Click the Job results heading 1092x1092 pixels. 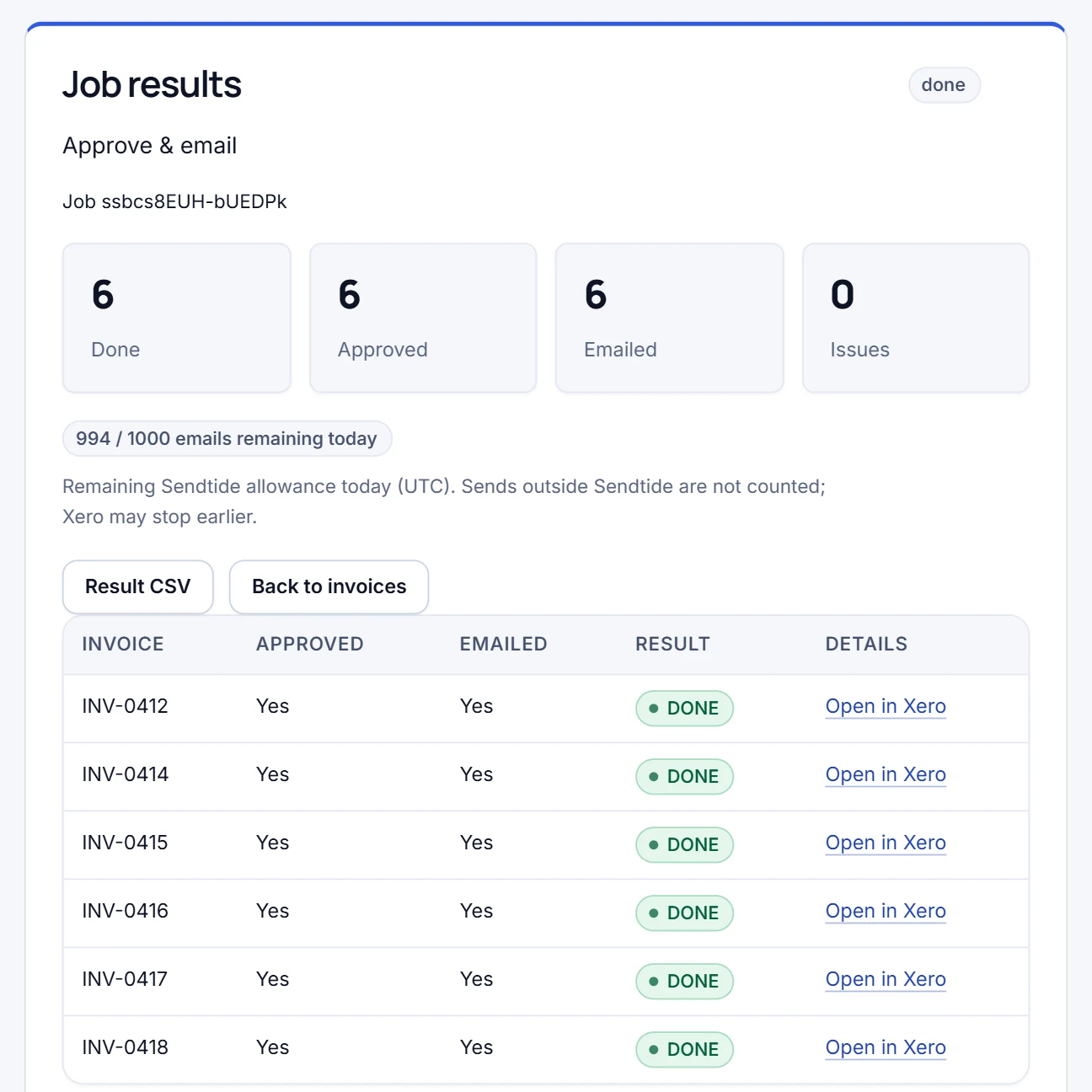click(x=153, y=84)
